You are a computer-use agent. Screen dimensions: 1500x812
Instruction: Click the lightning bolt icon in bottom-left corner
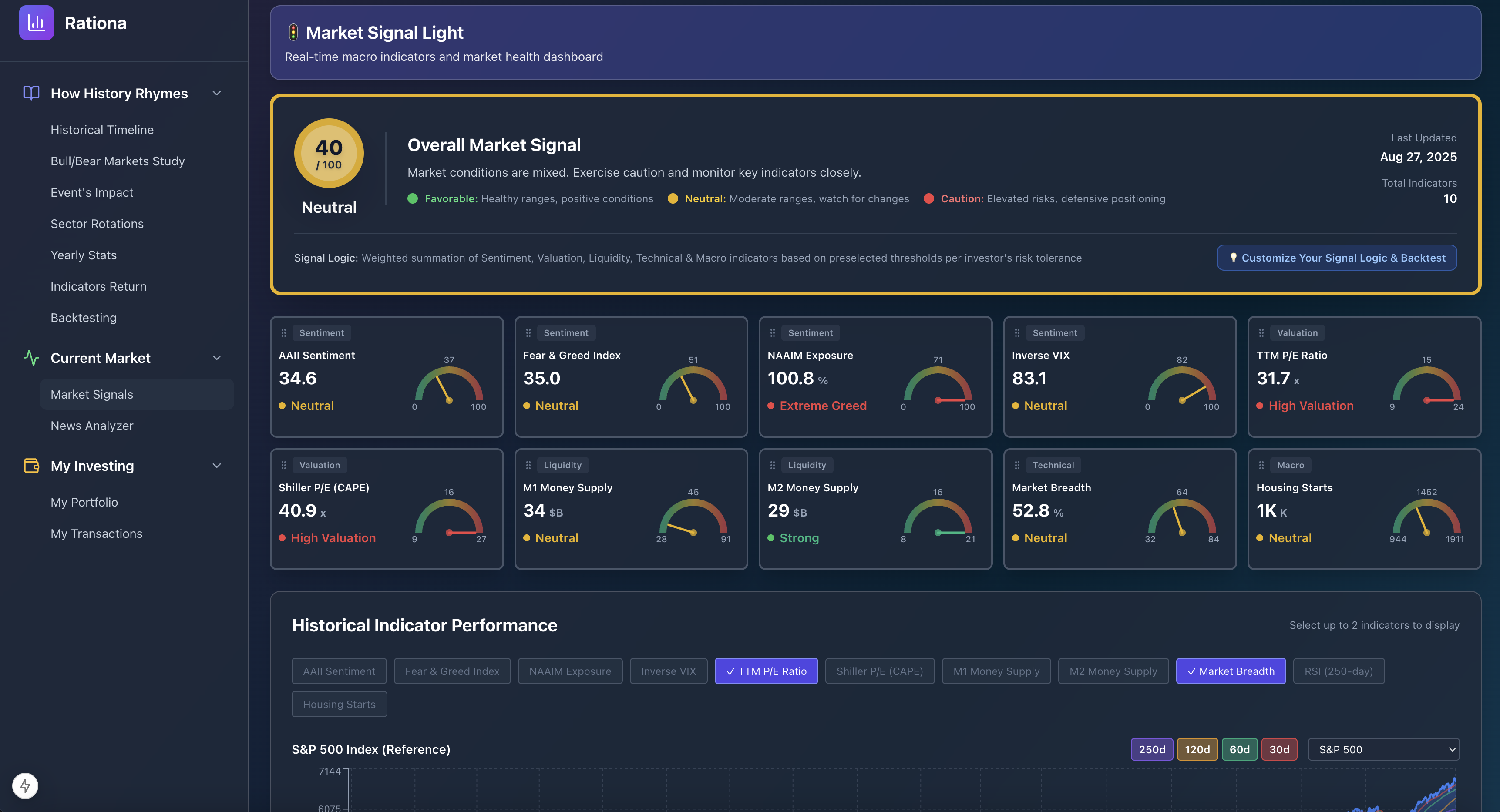tap(25, 786)
